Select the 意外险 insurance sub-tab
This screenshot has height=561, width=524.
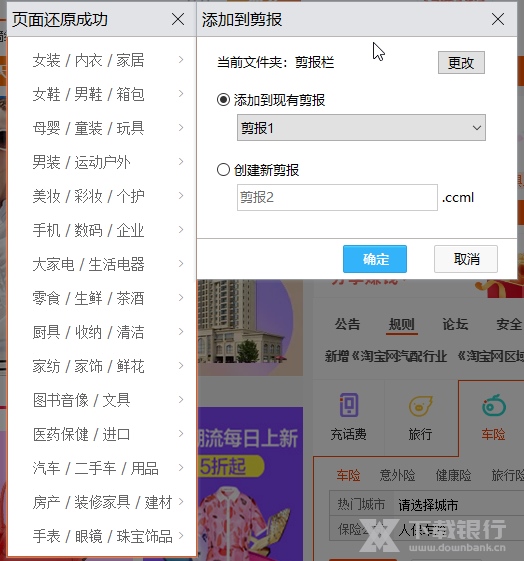[397, 475]
